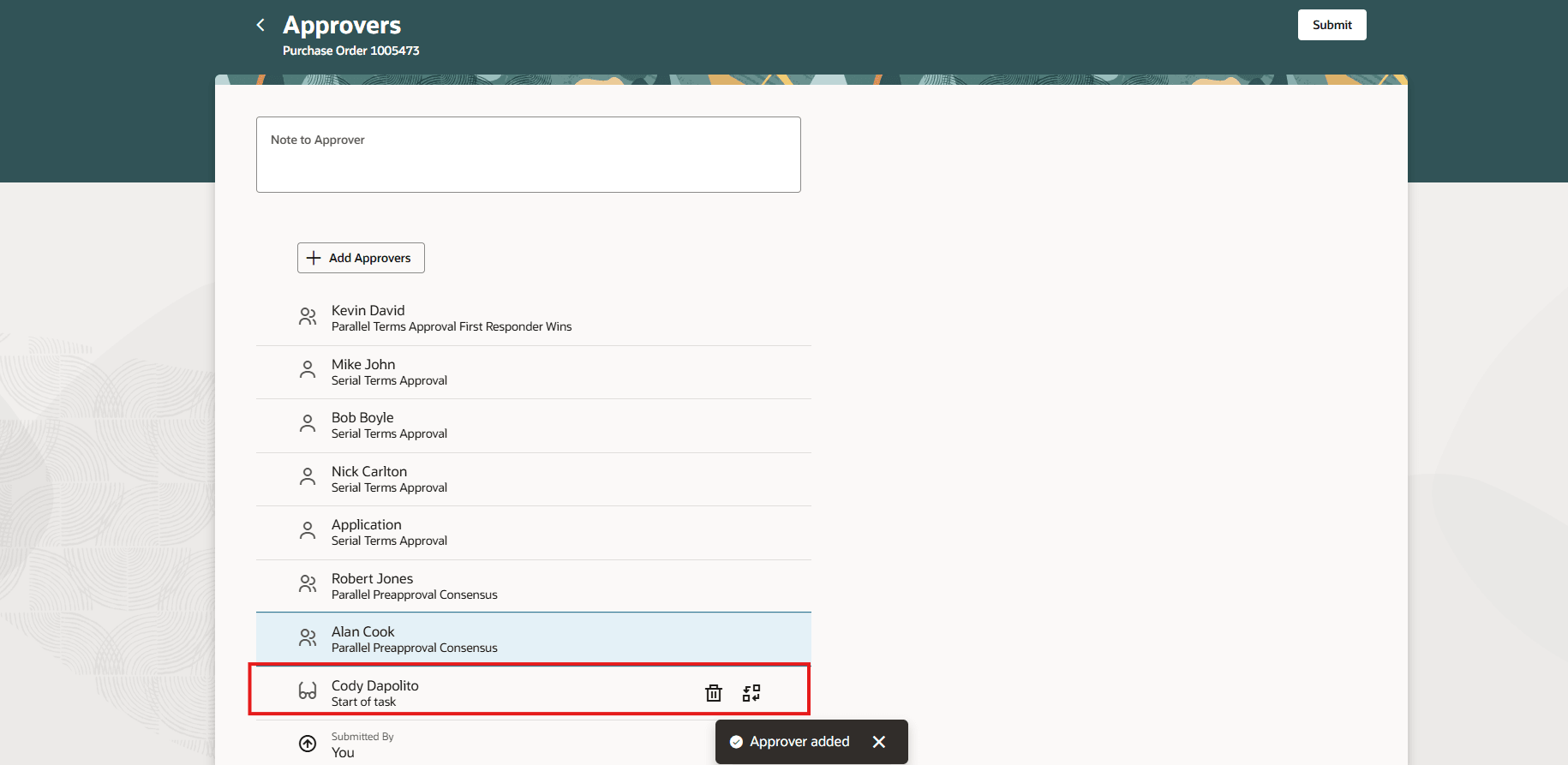Click the group icon beside Robert Jones

click(x=308, y=584)
